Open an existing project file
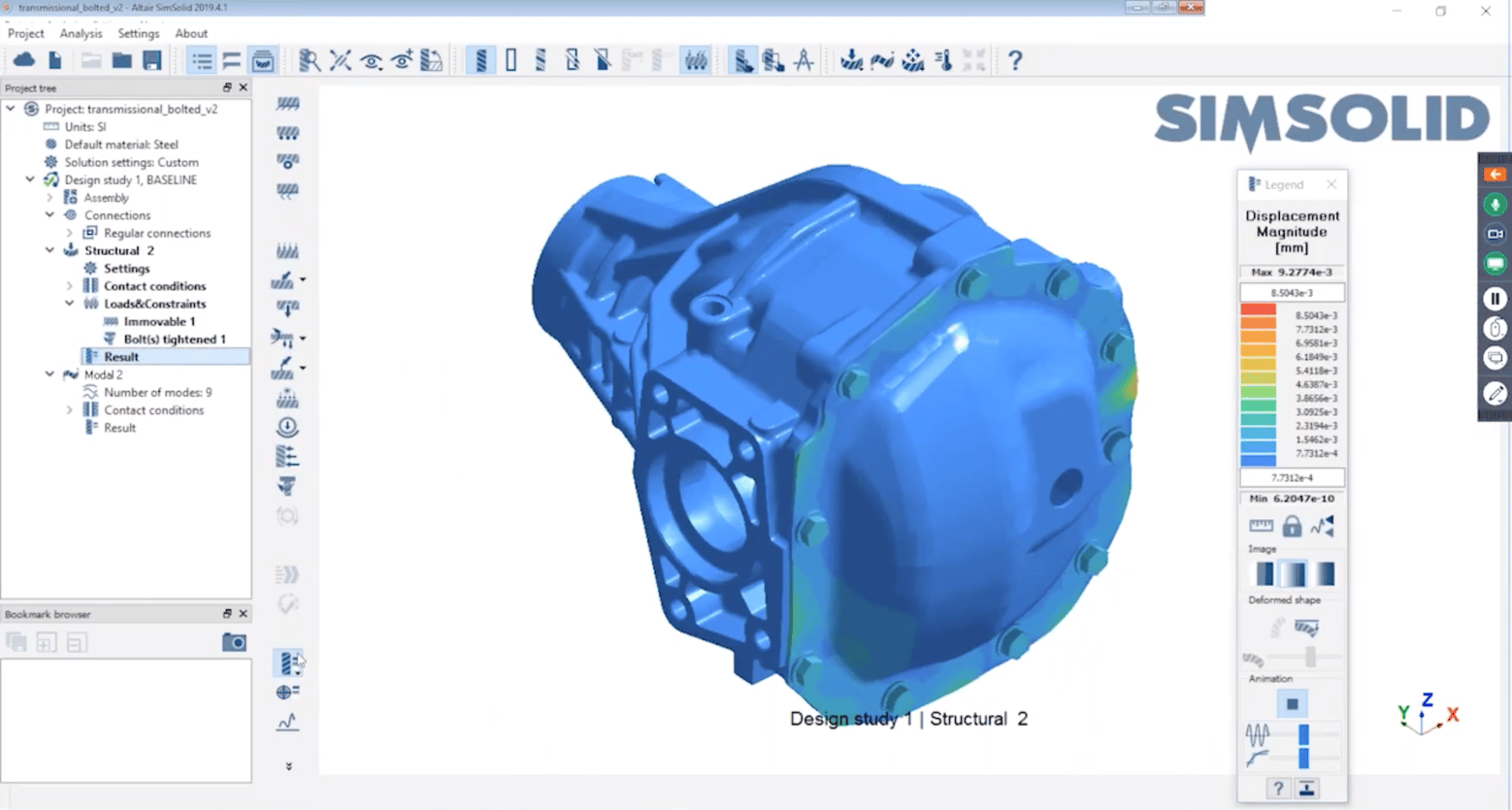This screenshot has width=1512, height=810. (x=121, y=60)
